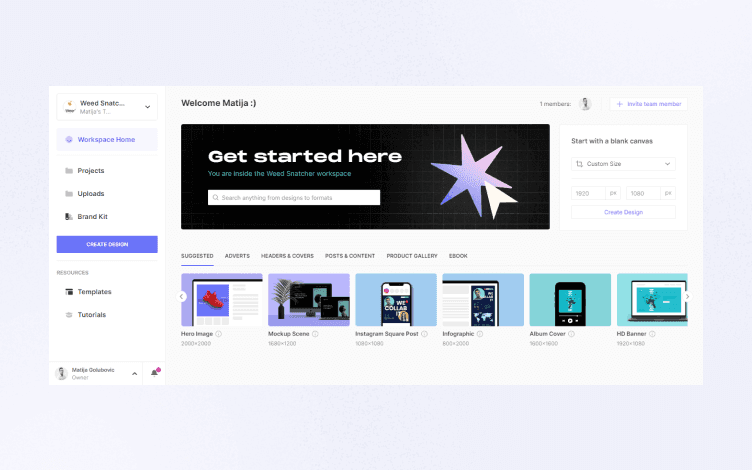The width and height of the screenshot is (752, 470).
Task: Expand the Weed Snatcher workspace switcher
Action: coord(107,107)
